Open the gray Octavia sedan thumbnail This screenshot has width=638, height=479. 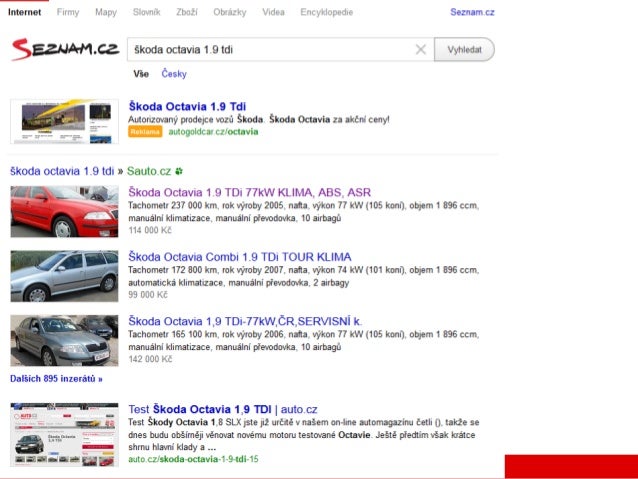[x=64, y=340]
